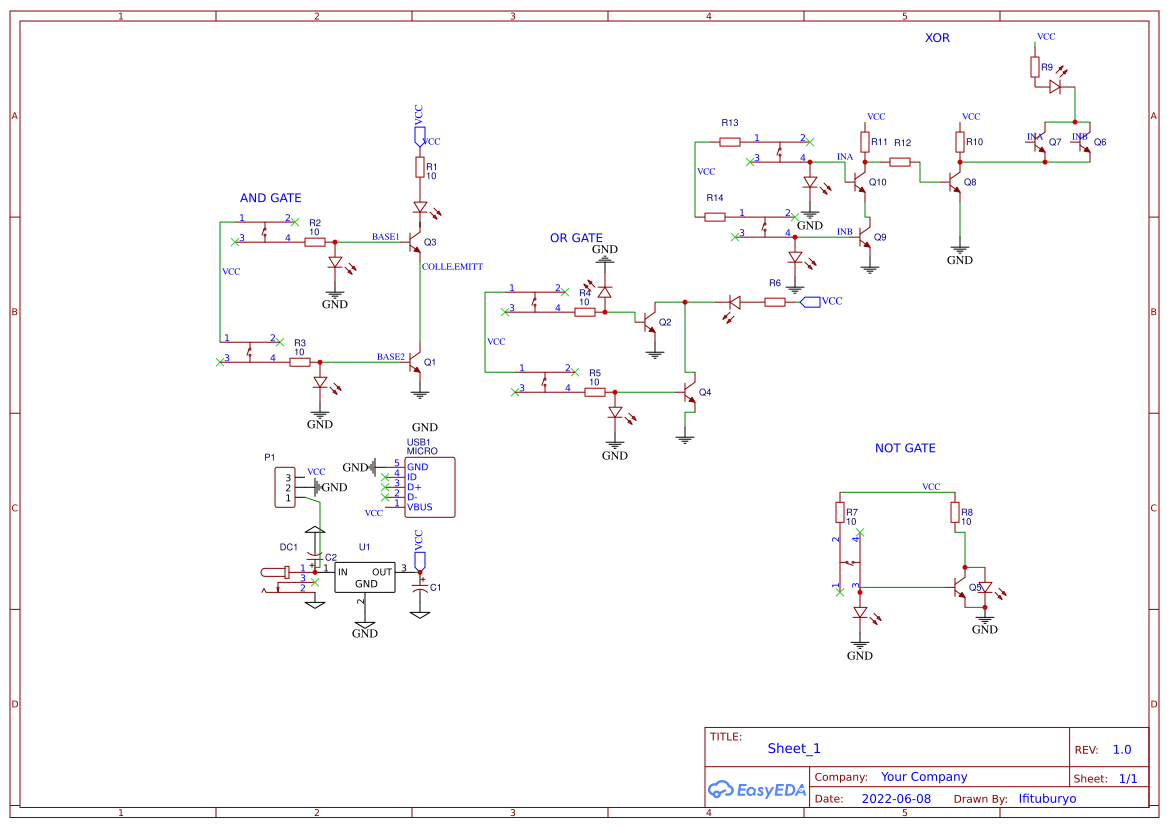The width and height of the screenshot is (1169, 828).
Task: Select resistor R13 symbol
Action: [x=730, y=142]
